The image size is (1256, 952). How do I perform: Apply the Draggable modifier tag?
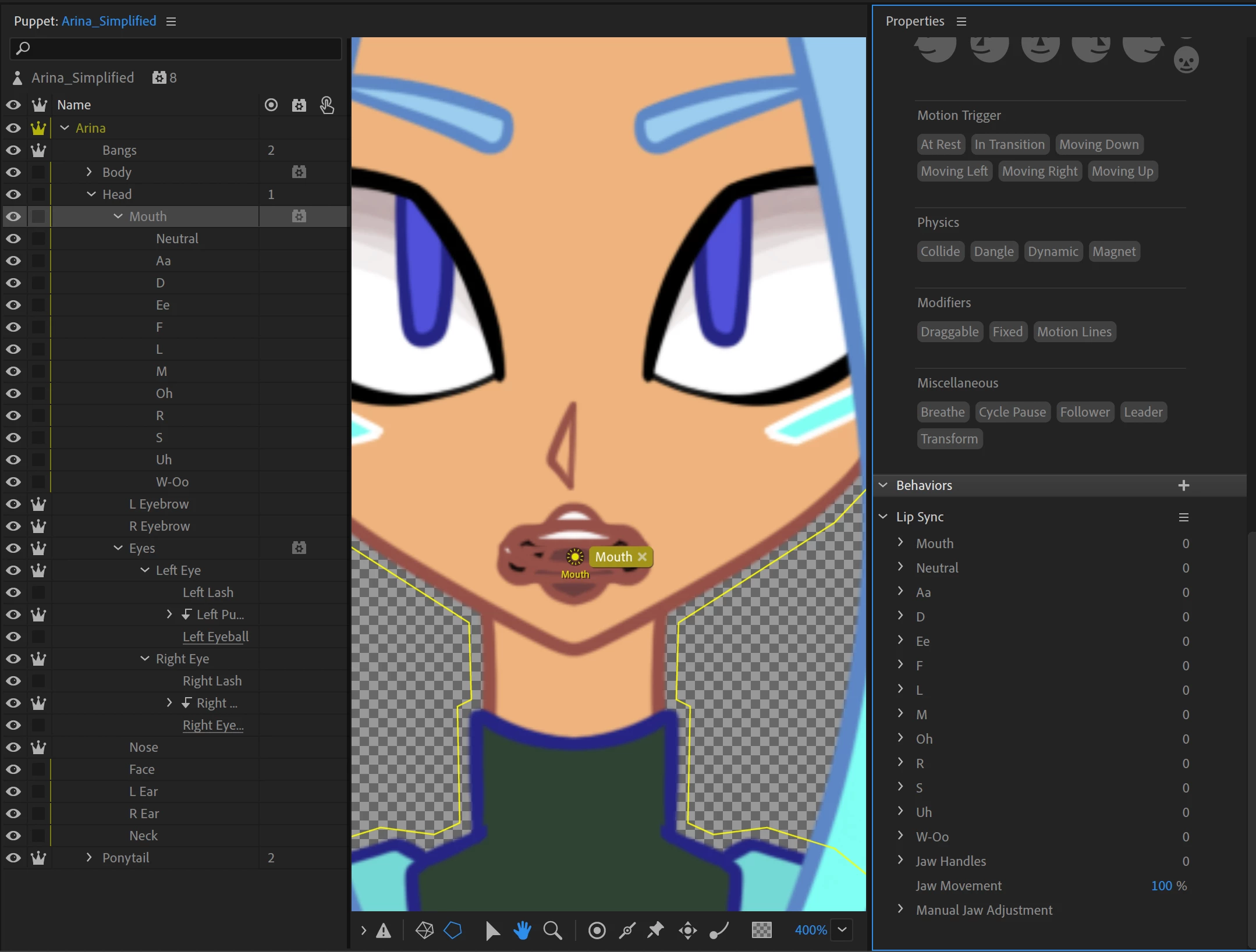949,332
